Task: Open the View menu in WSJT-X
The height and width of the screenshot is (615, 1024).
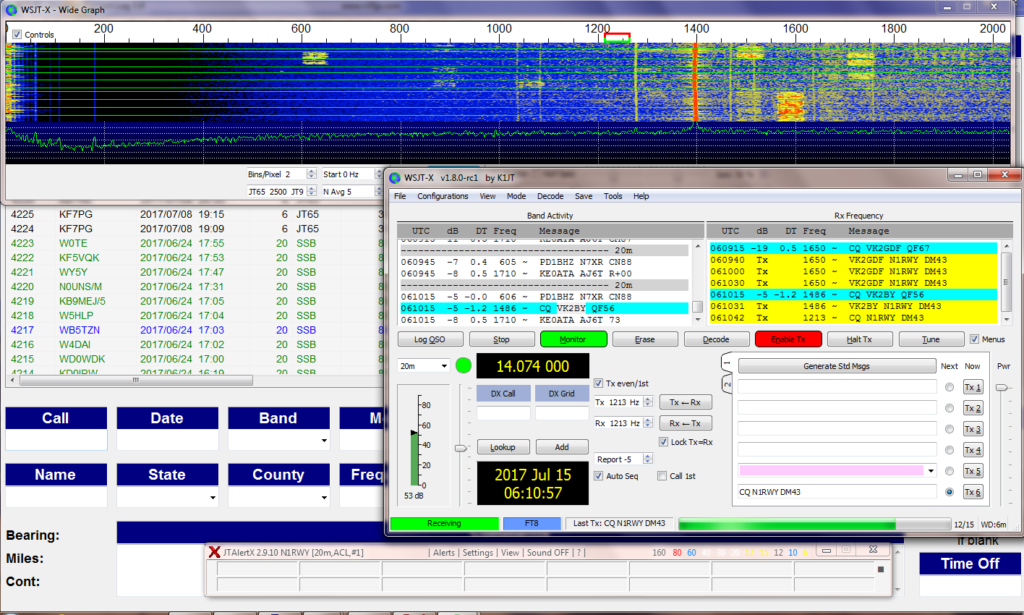Action: click(487, 196)
